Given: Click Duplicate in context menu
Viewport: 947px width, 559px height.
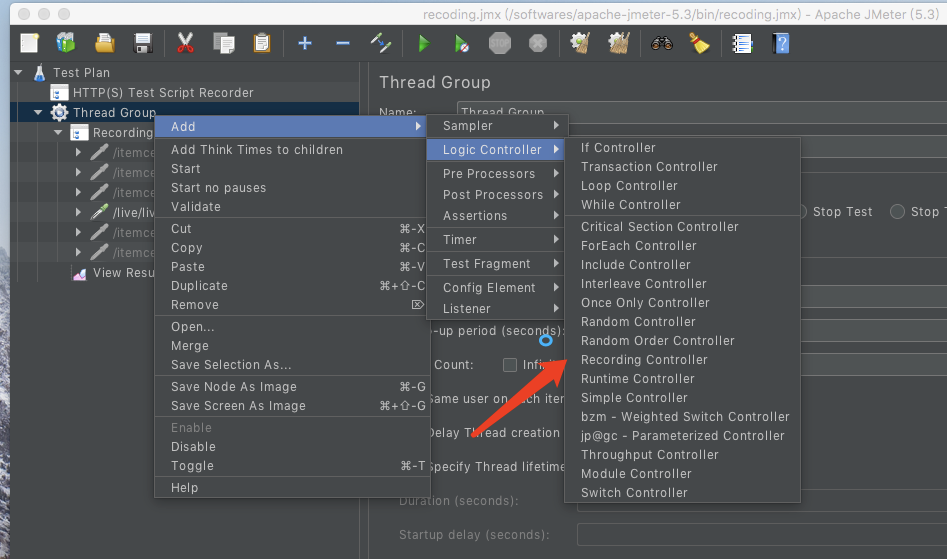Looking at the screenshot, I should pyautogui.click(x=292, y=286).
